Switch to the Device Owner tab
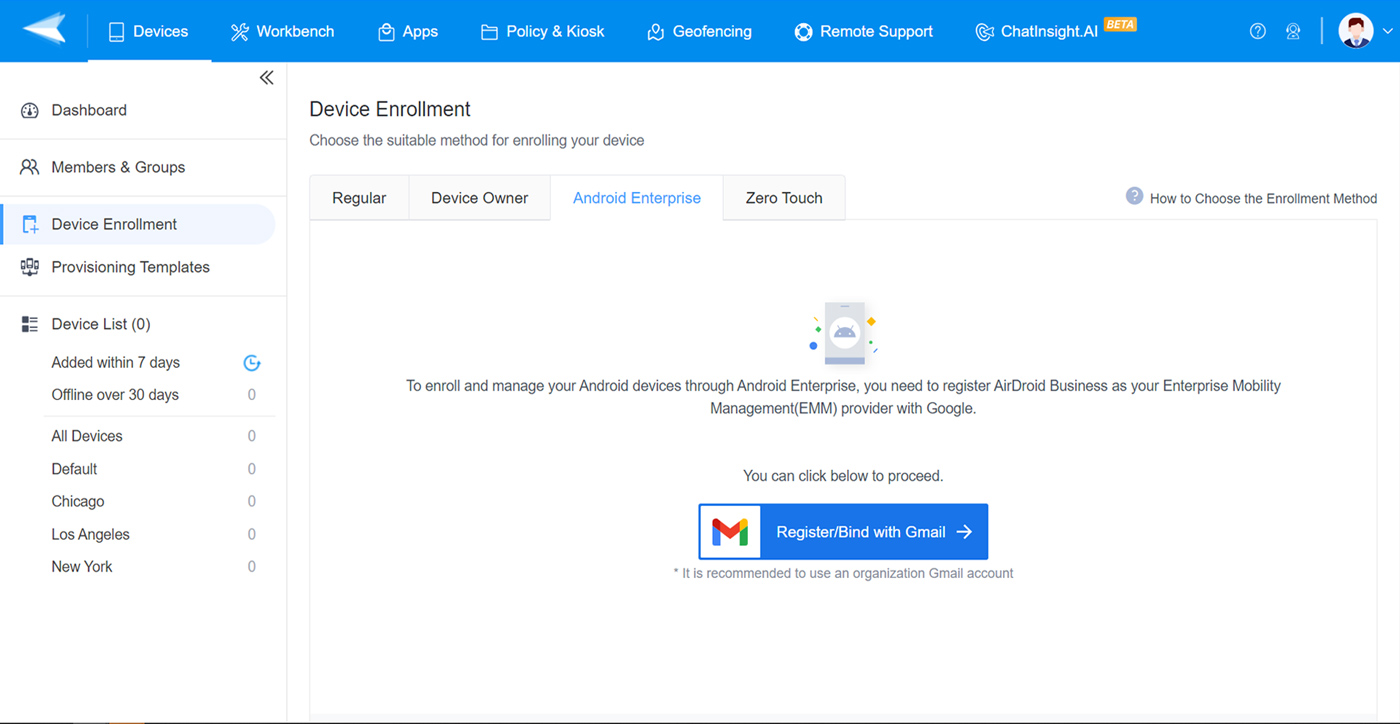Viewport: 1400px width, 724px height. pyautogui.click(x=480, y=198)
